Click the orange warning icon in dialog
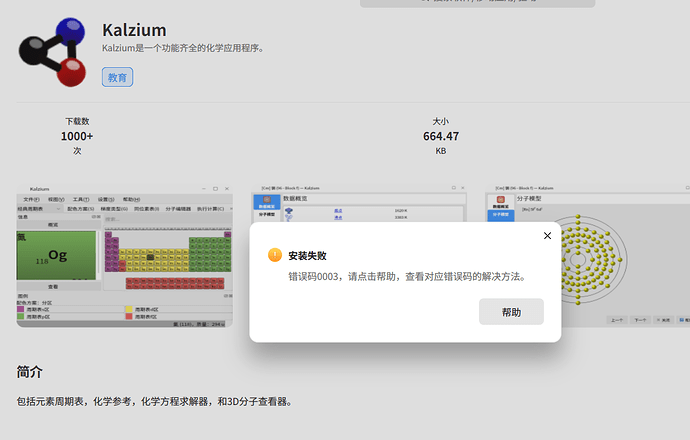The width and height of the screenshot is (690, 440). pyautogui.click(x=275, y=255)
